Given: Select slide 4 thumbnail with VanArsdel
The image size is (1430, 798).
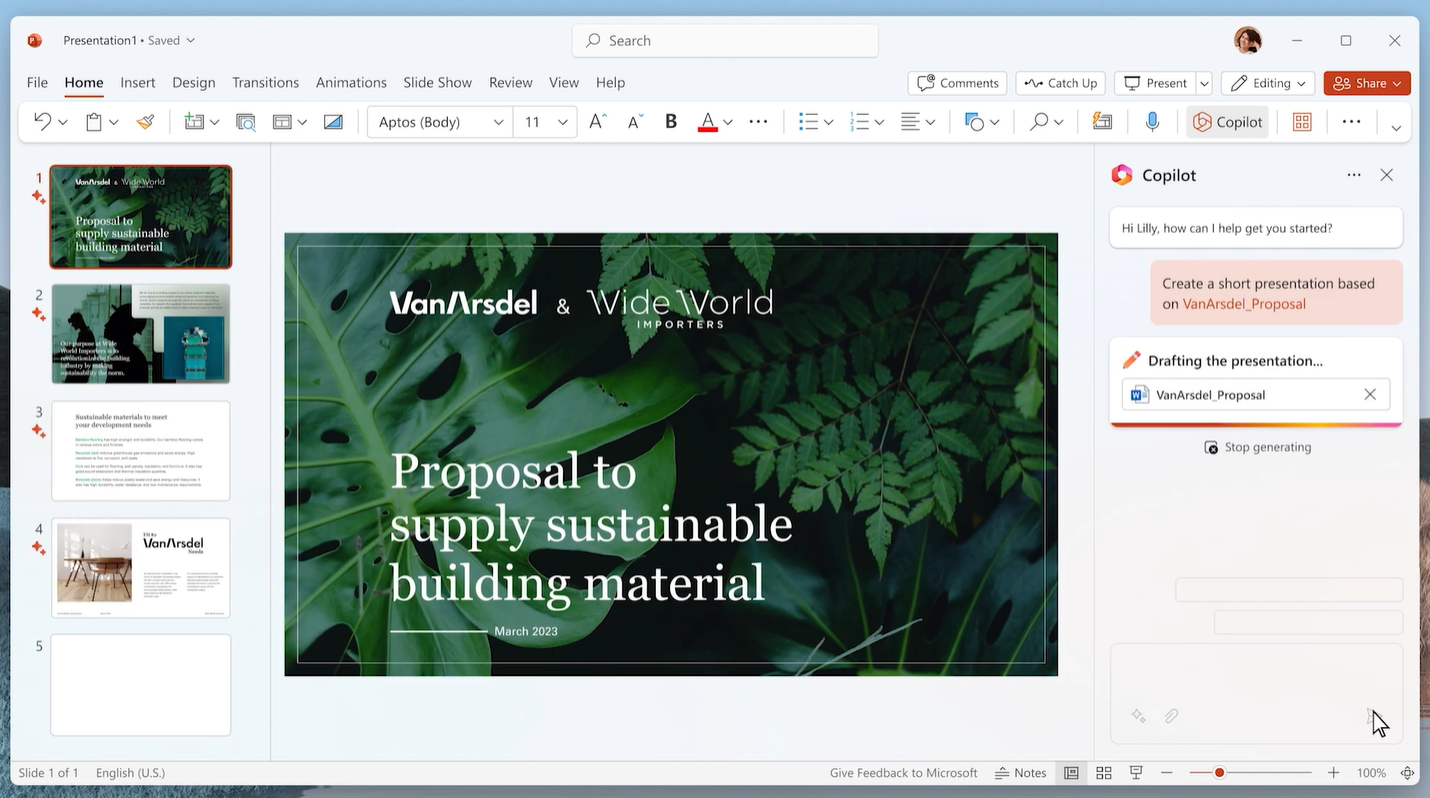Looking at the screenshot, I should [x=141, y=567].
